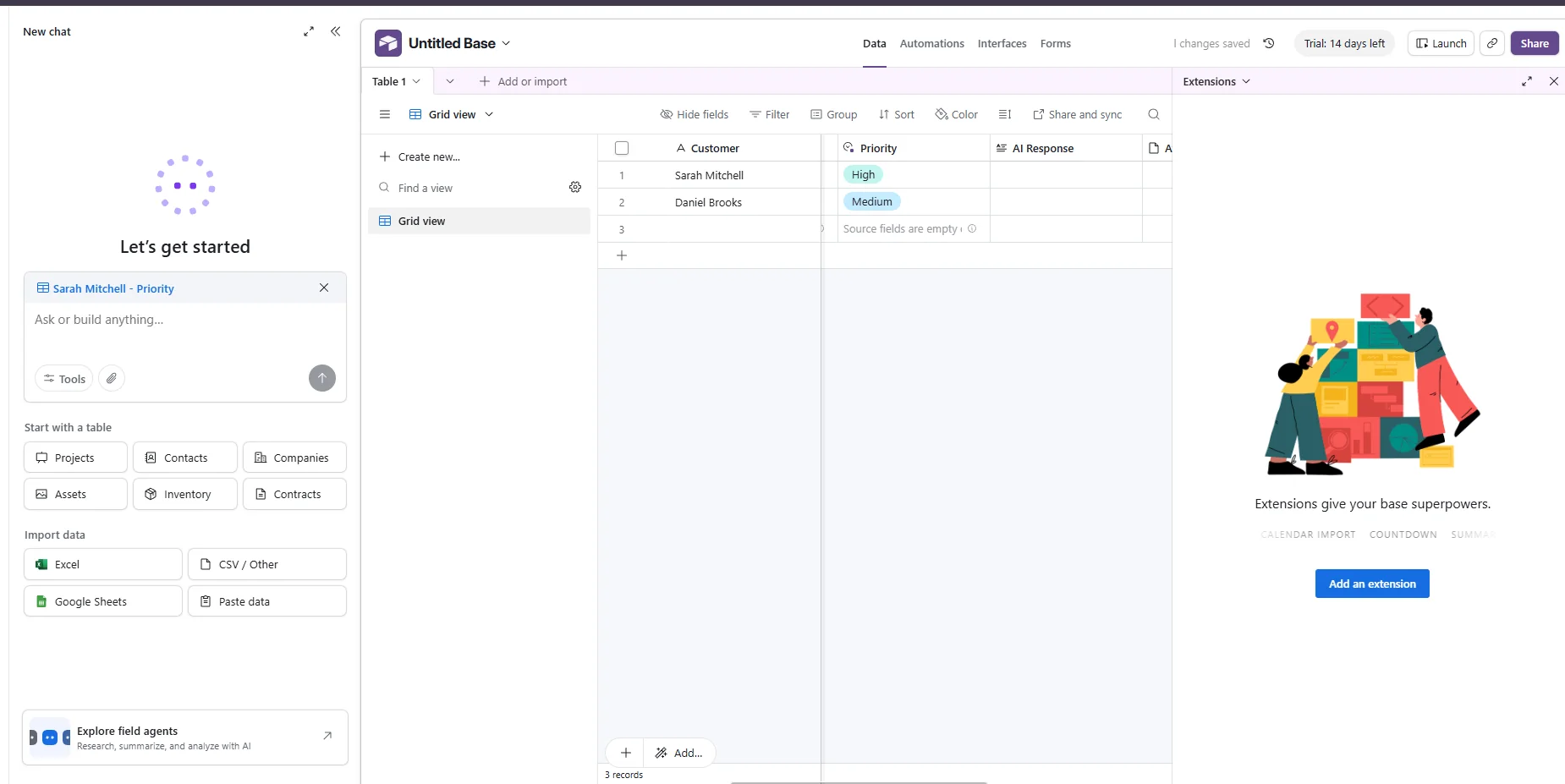Screen dimensions: 1565x784
Task: Toggle the select all records checkbox
Action: click(622, 148)
